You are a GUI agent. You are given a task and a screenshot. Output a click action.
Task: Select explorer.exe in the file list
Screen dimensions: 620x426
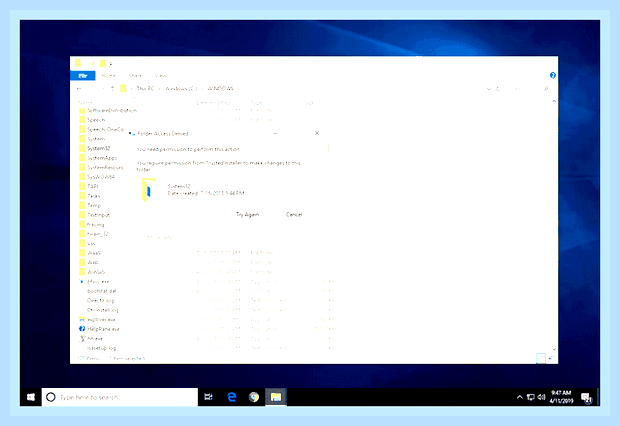[97, 320]
